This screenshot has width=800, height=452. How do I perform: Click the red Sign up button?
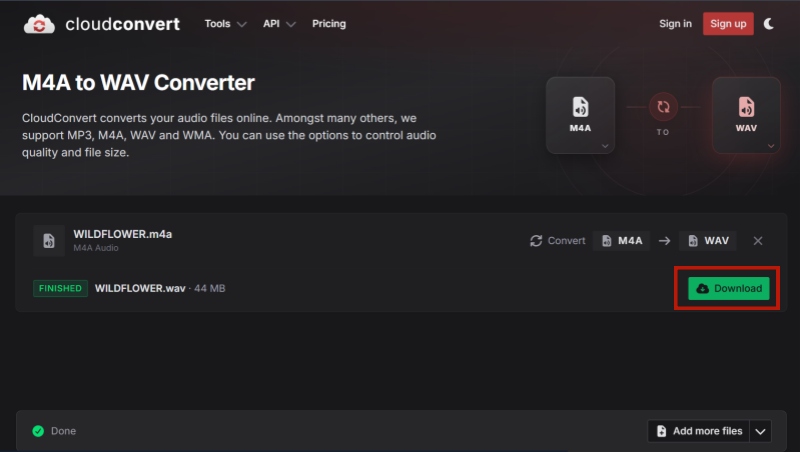point(728,24)
